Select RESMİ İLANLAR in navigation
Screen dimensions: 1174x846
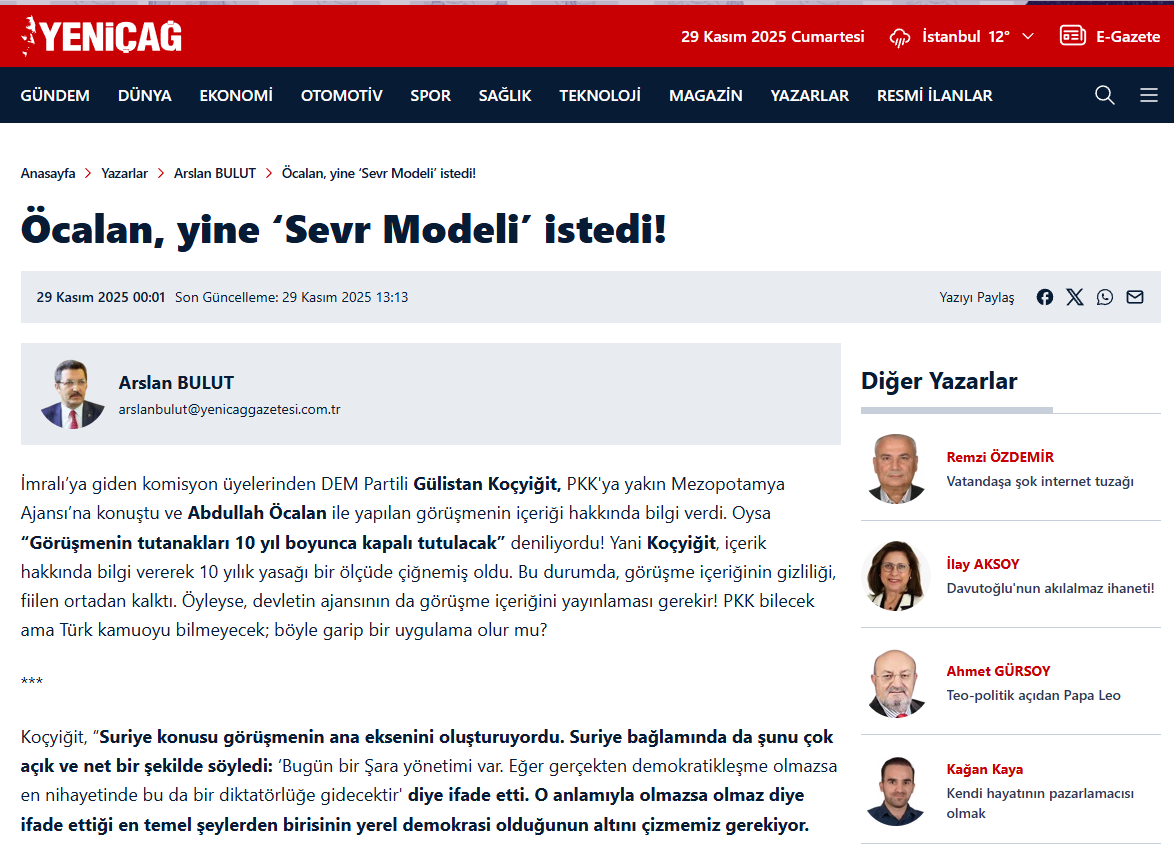[x=934, y=96]
